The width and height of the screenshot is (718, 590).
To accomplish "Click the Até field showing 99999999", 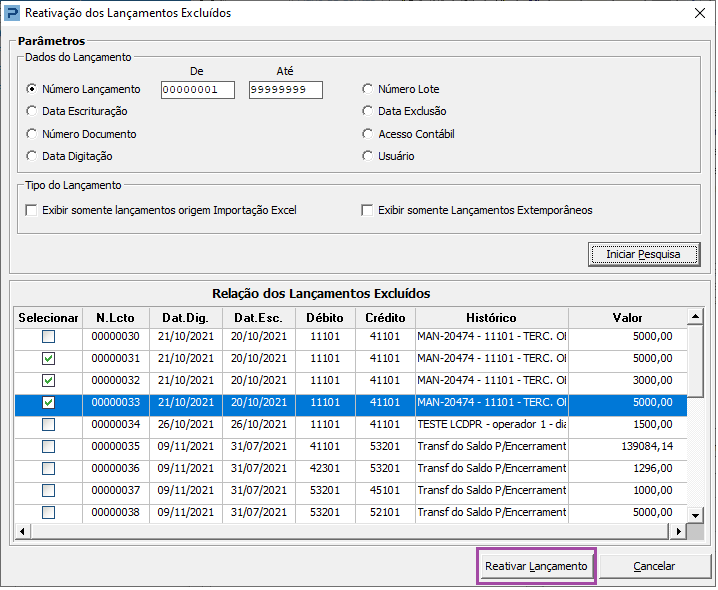I will [x=286, y=90].
